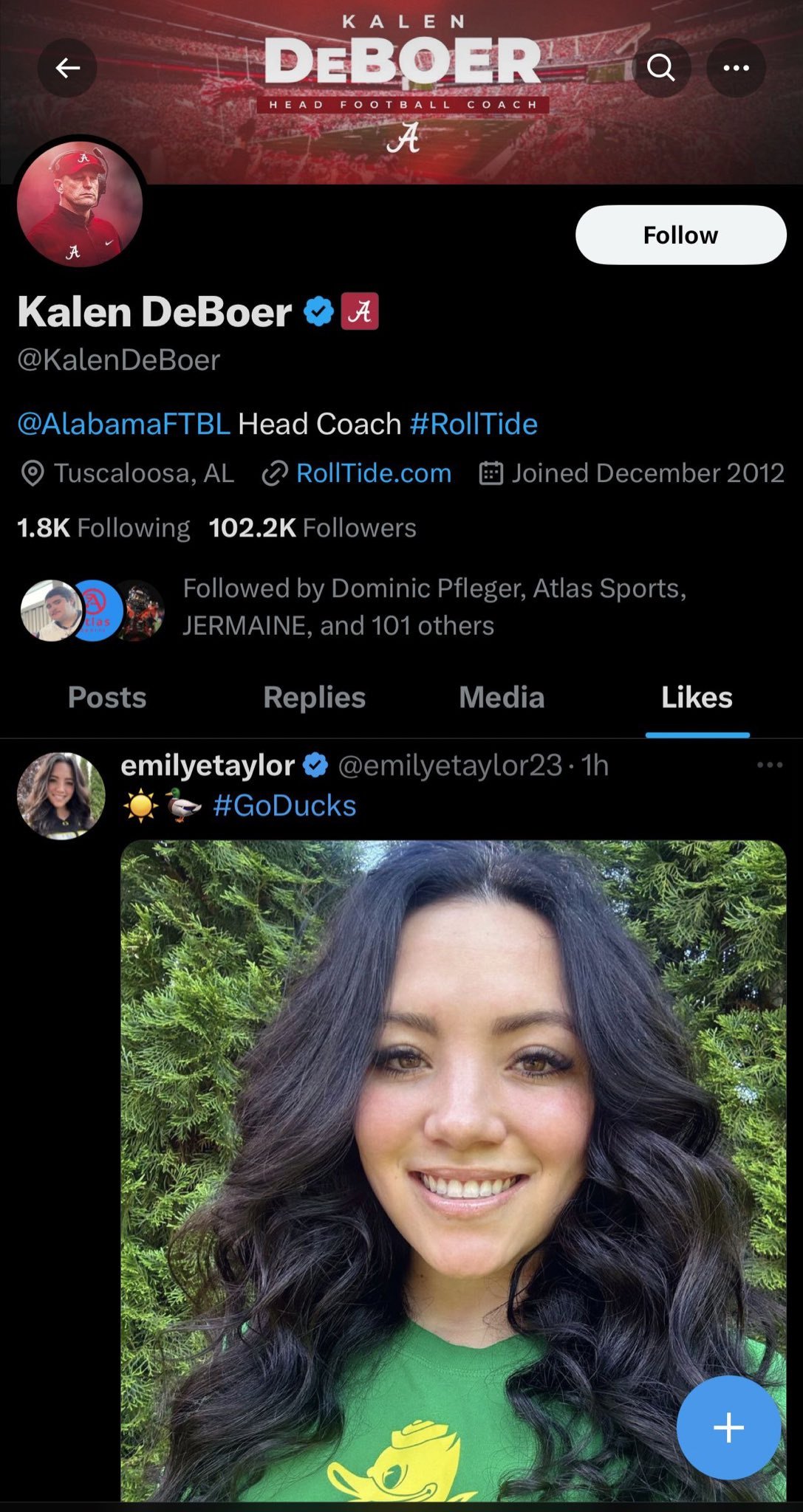
Task: Switch to the Replies tab
Action: (315, 698)
